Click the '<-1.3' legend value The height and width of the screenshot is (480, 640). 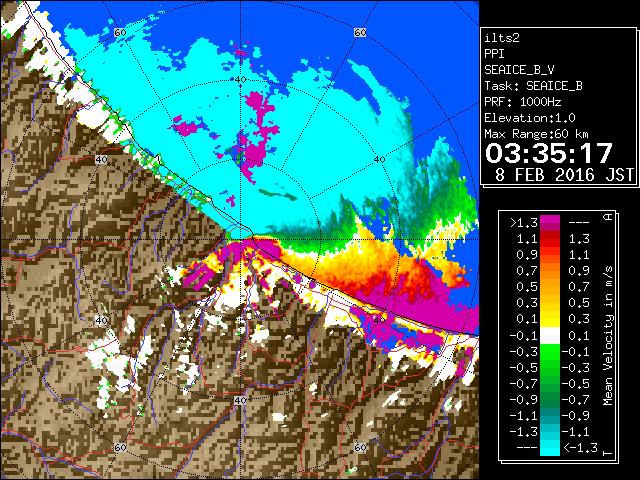pyautogui.click(x=580, y=448)
